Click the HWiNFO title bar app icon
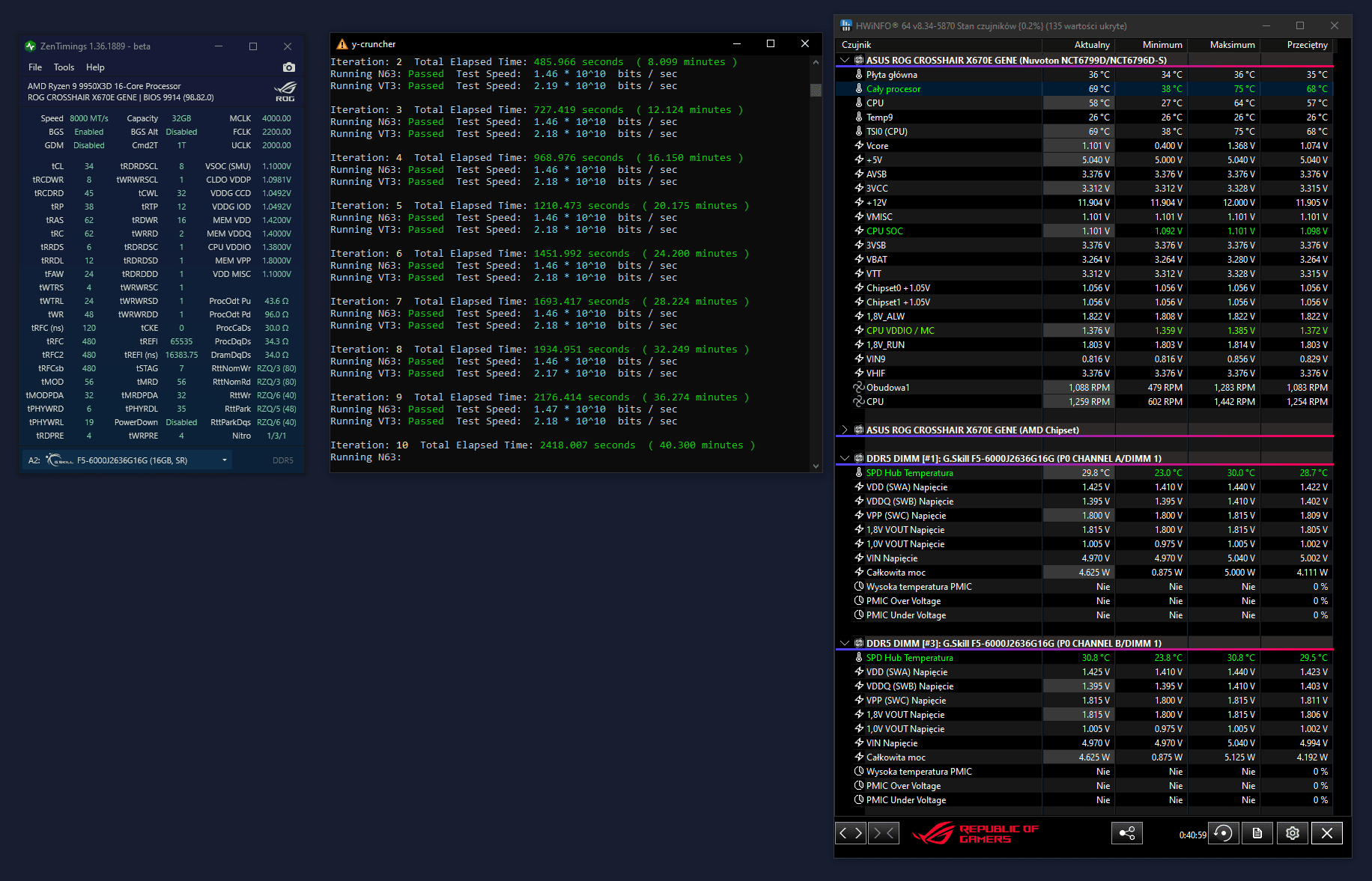Image resolution: width=1372 pixels, height=881 pixels. point(846,25)
